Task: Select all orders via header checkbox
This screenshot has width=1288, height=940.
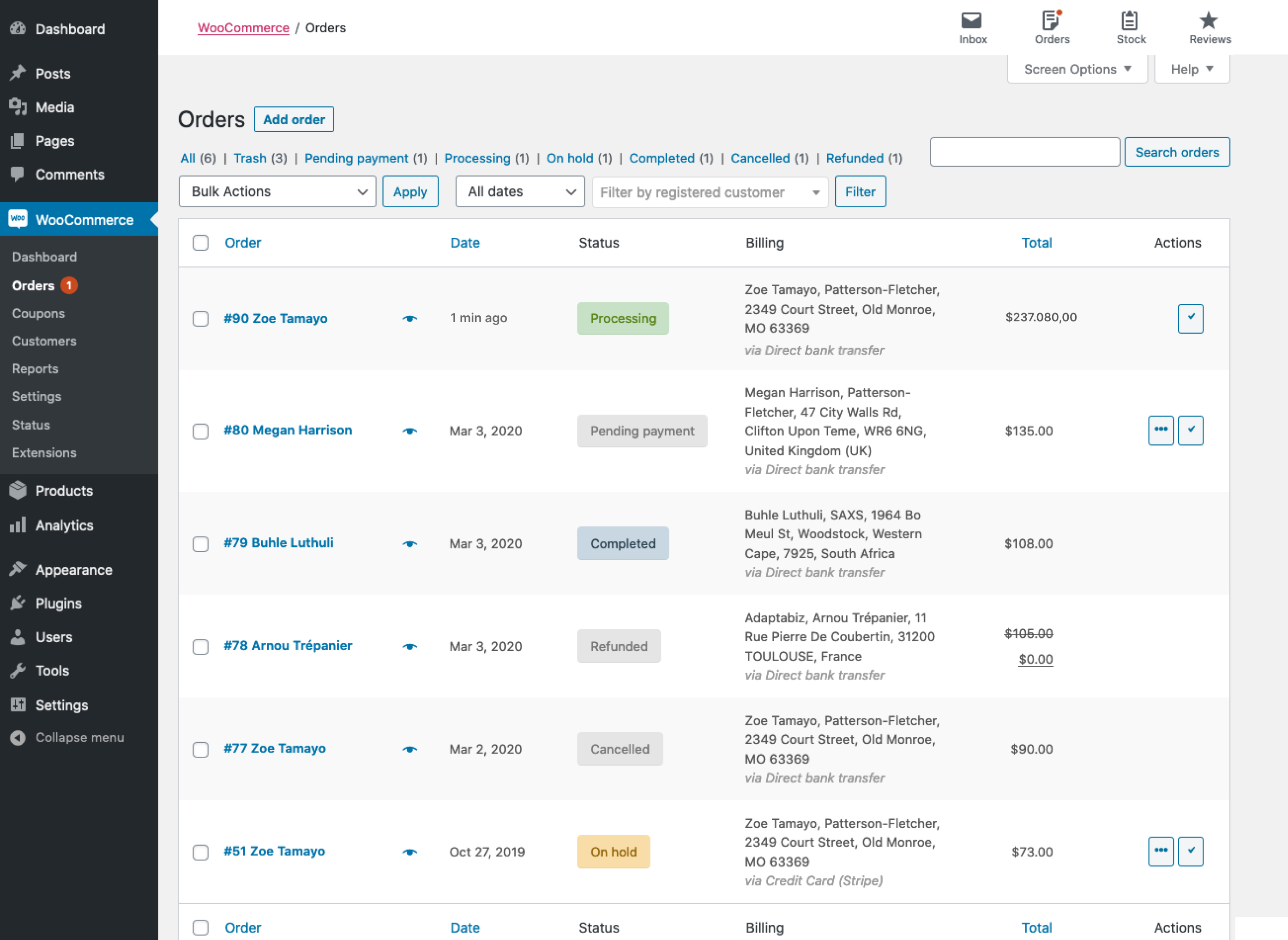Action: [x=200, y=243]
